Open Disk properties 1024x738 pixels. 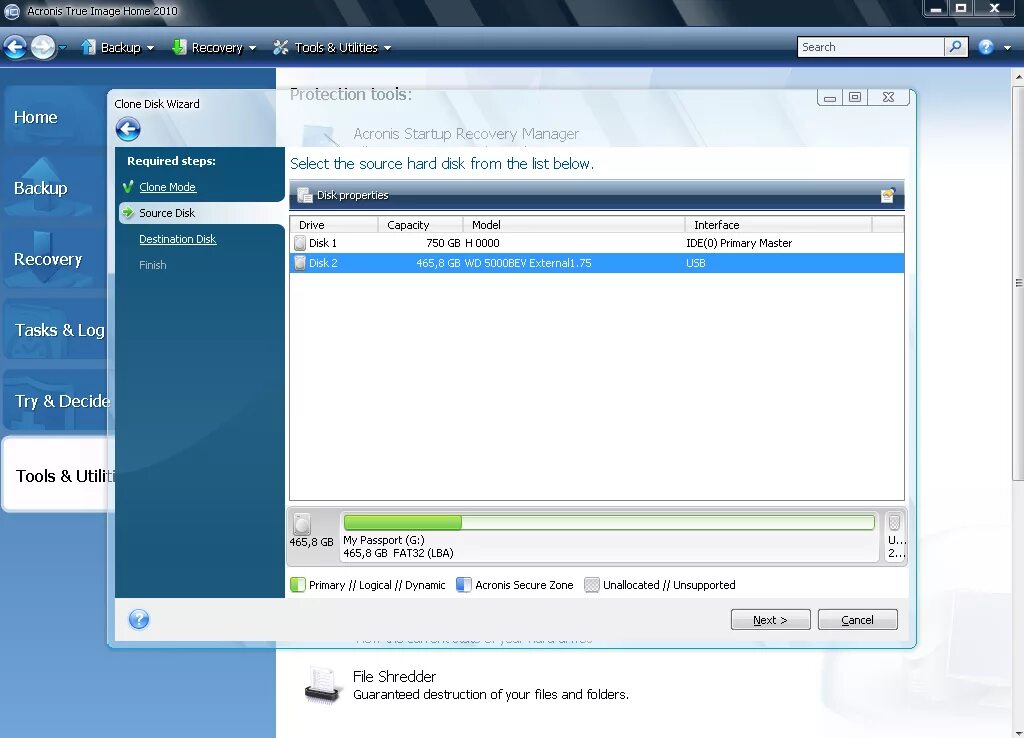click(x=352, y=195)
